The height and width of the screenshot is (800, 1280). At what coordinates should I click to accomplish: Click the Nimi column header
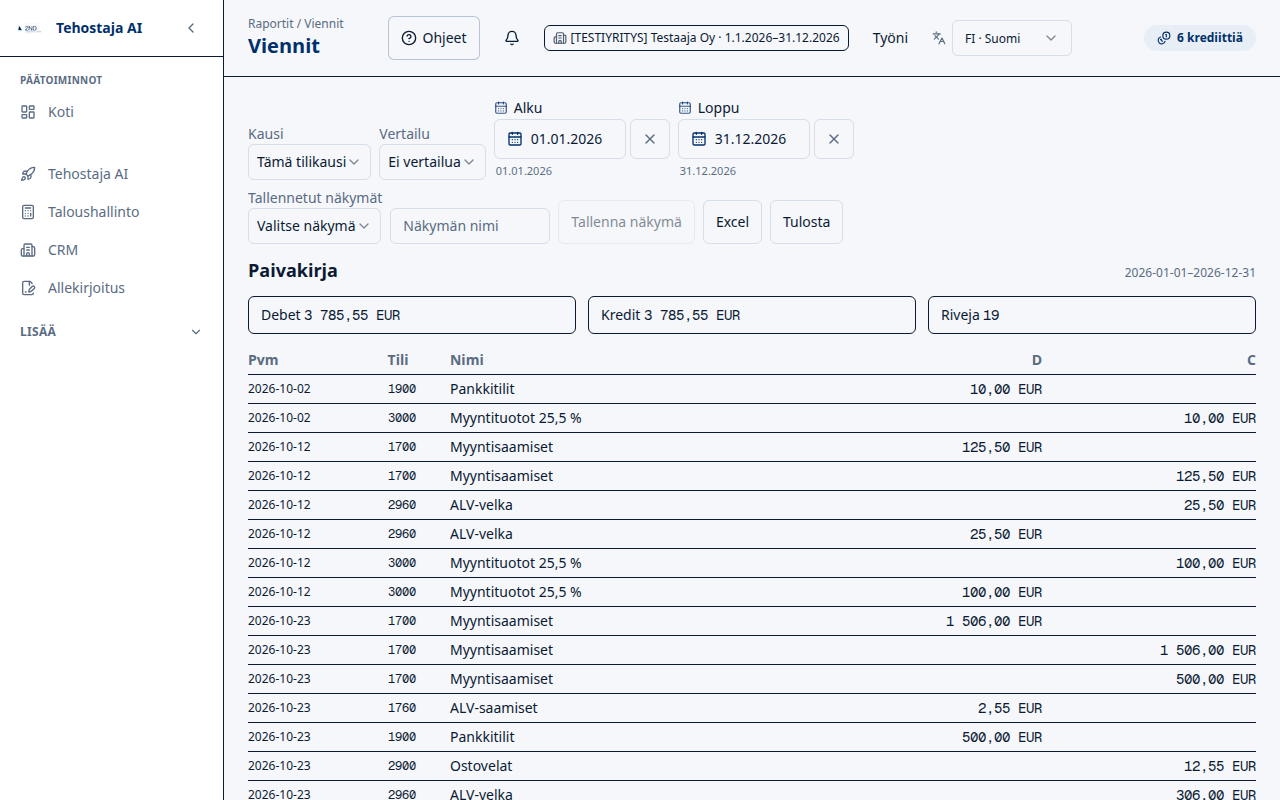(467, 360)
